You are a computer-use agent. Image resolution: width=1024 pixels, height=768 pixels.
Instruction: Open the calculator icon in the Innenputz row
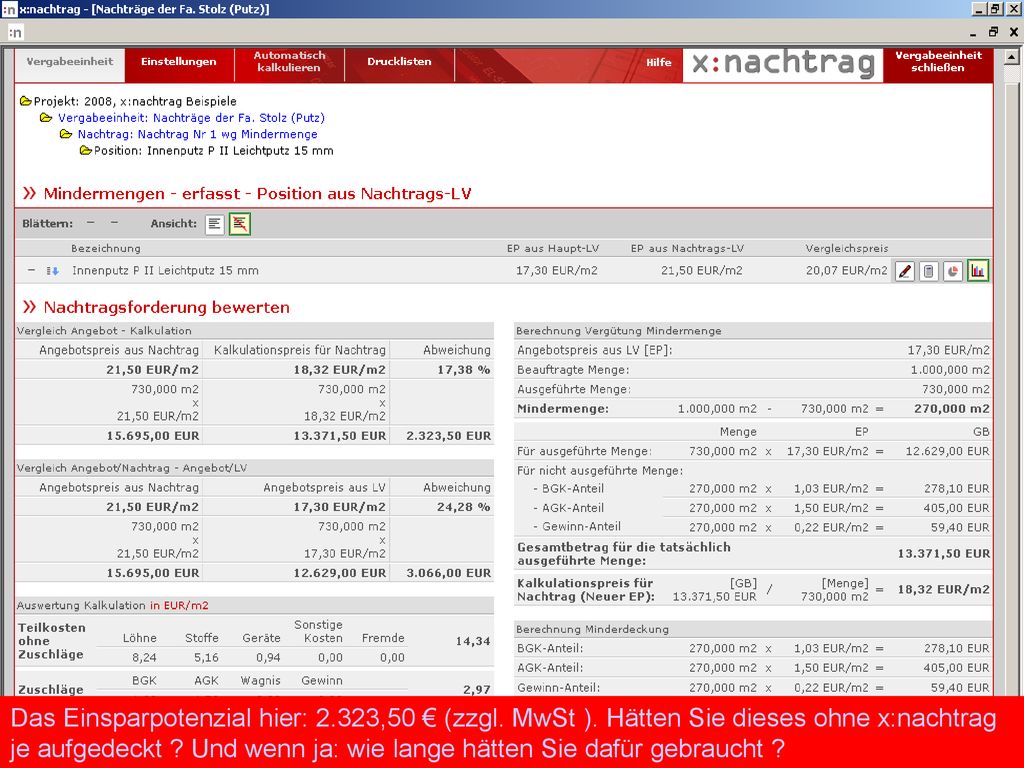click(929, 271)
